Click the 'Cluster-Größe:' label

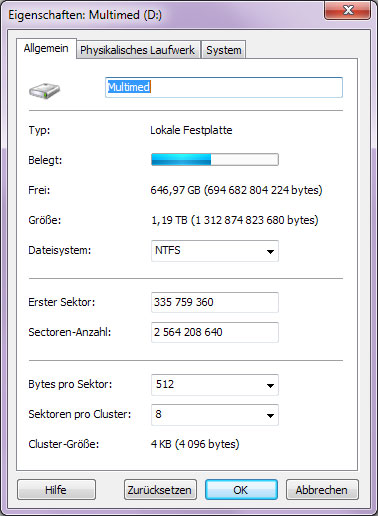(x=64, y=444)
